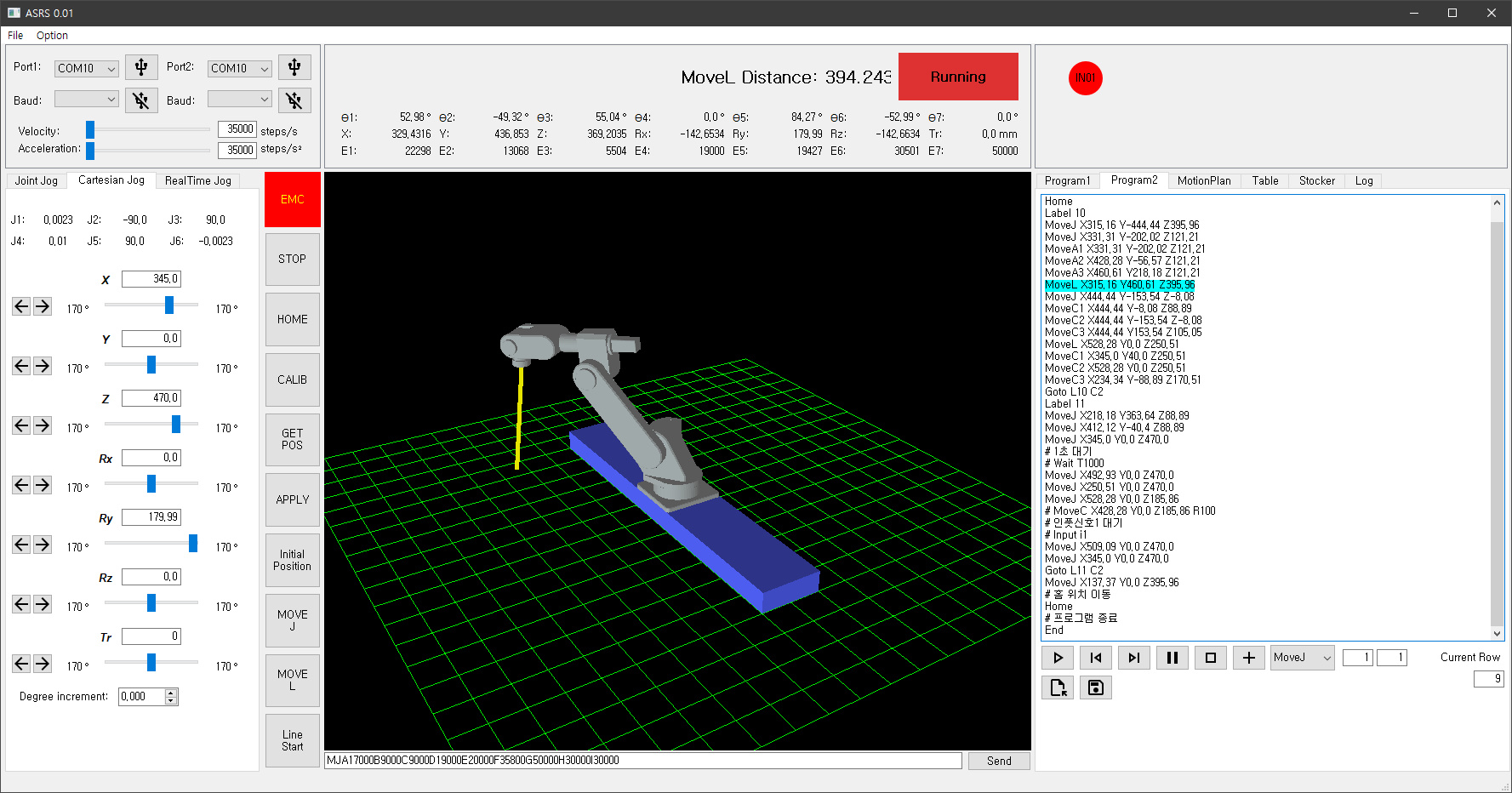Click the X axis jog slider

[151, 305]
